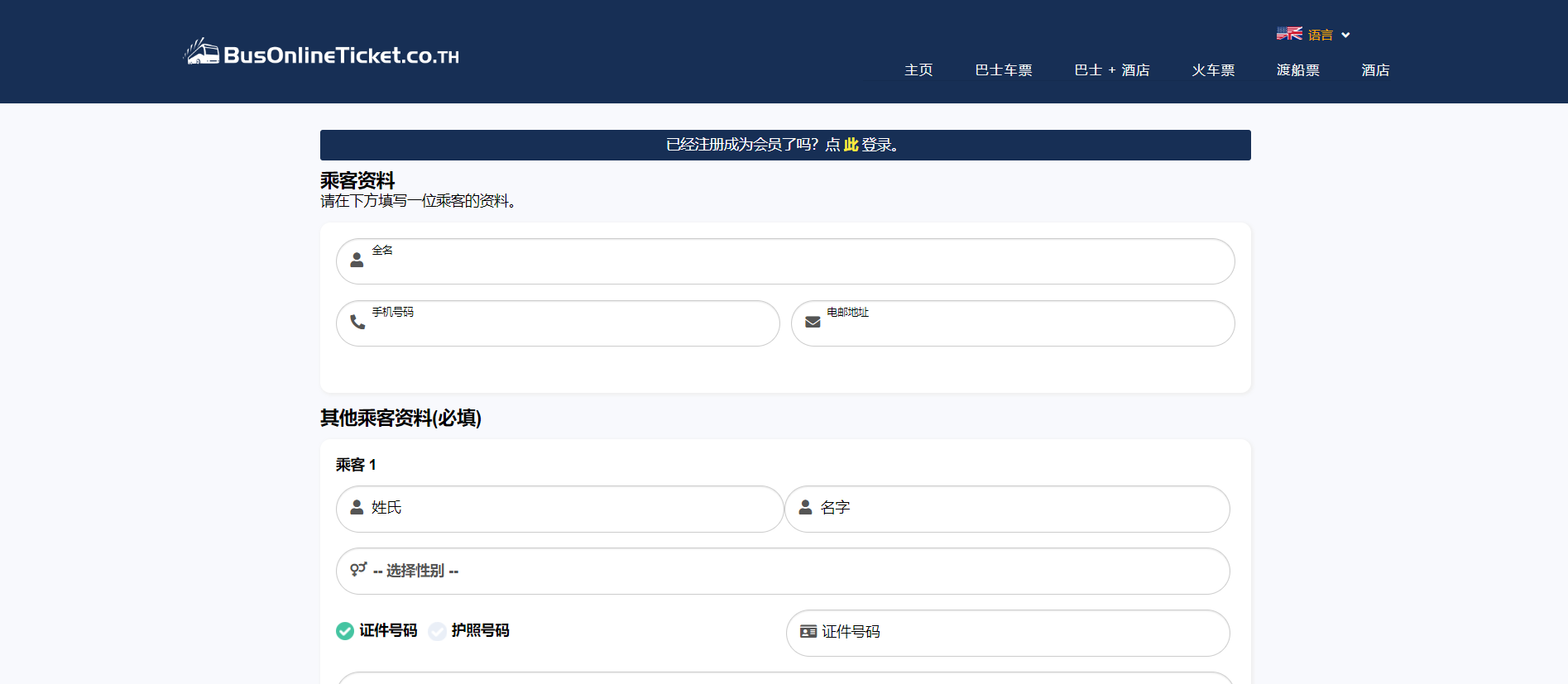The height and width of the screenshot is (684, 1568).
Task: Open the 酒店 menu item
Action: click(x=1375, y=70)
